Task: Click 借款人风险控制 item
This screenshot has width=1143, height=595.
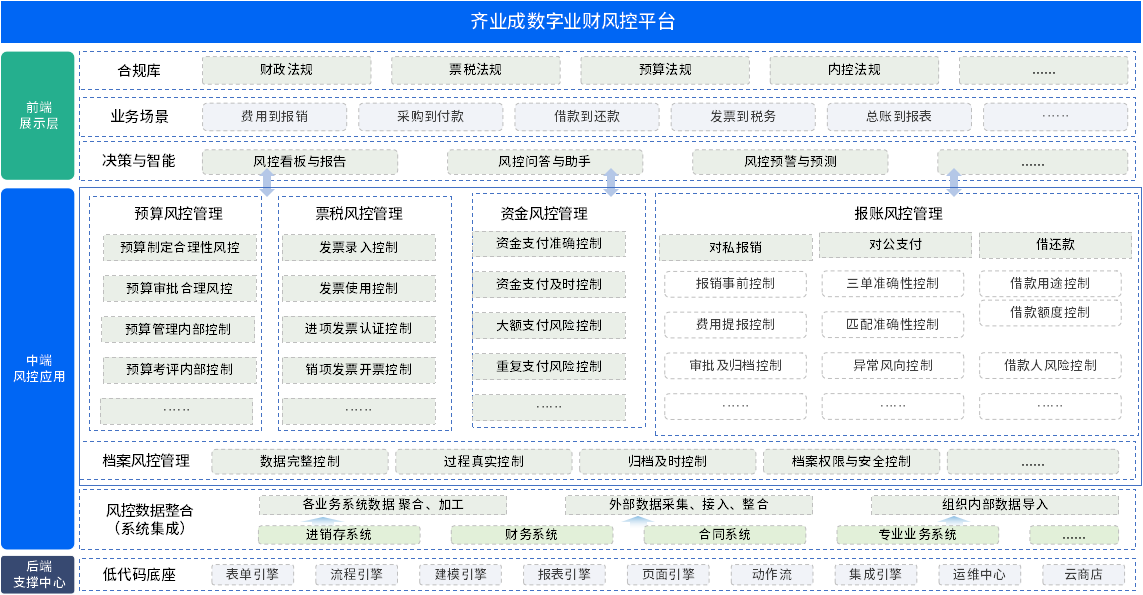Action: (1050, 365)
